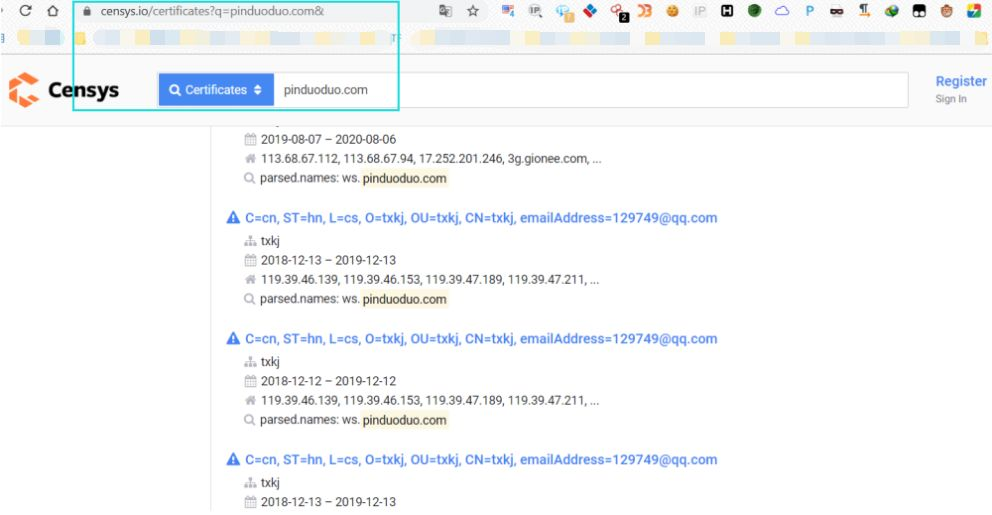Viewport: 992px width, 515px height.
Task: Open the IP lookup magnifier extension
Action: tap(535, 11)
